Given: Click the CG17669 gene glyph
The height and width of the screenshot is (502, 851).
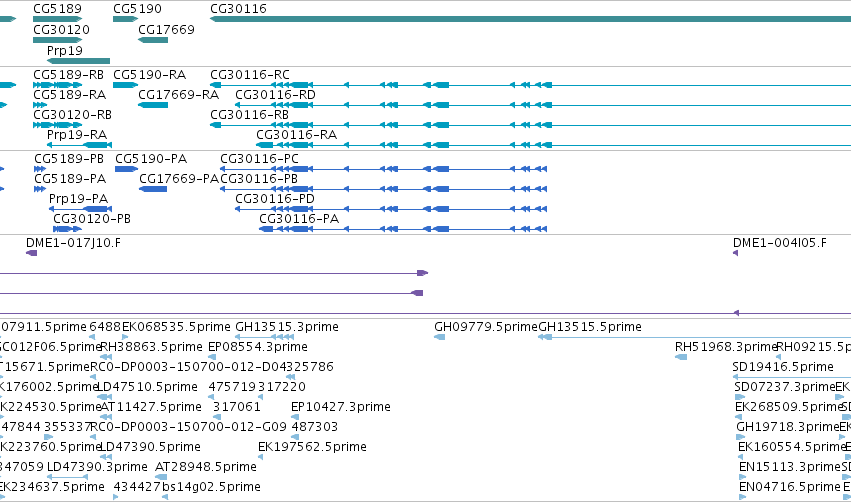Looking at the screenshot, I should (x=153, y=40).
